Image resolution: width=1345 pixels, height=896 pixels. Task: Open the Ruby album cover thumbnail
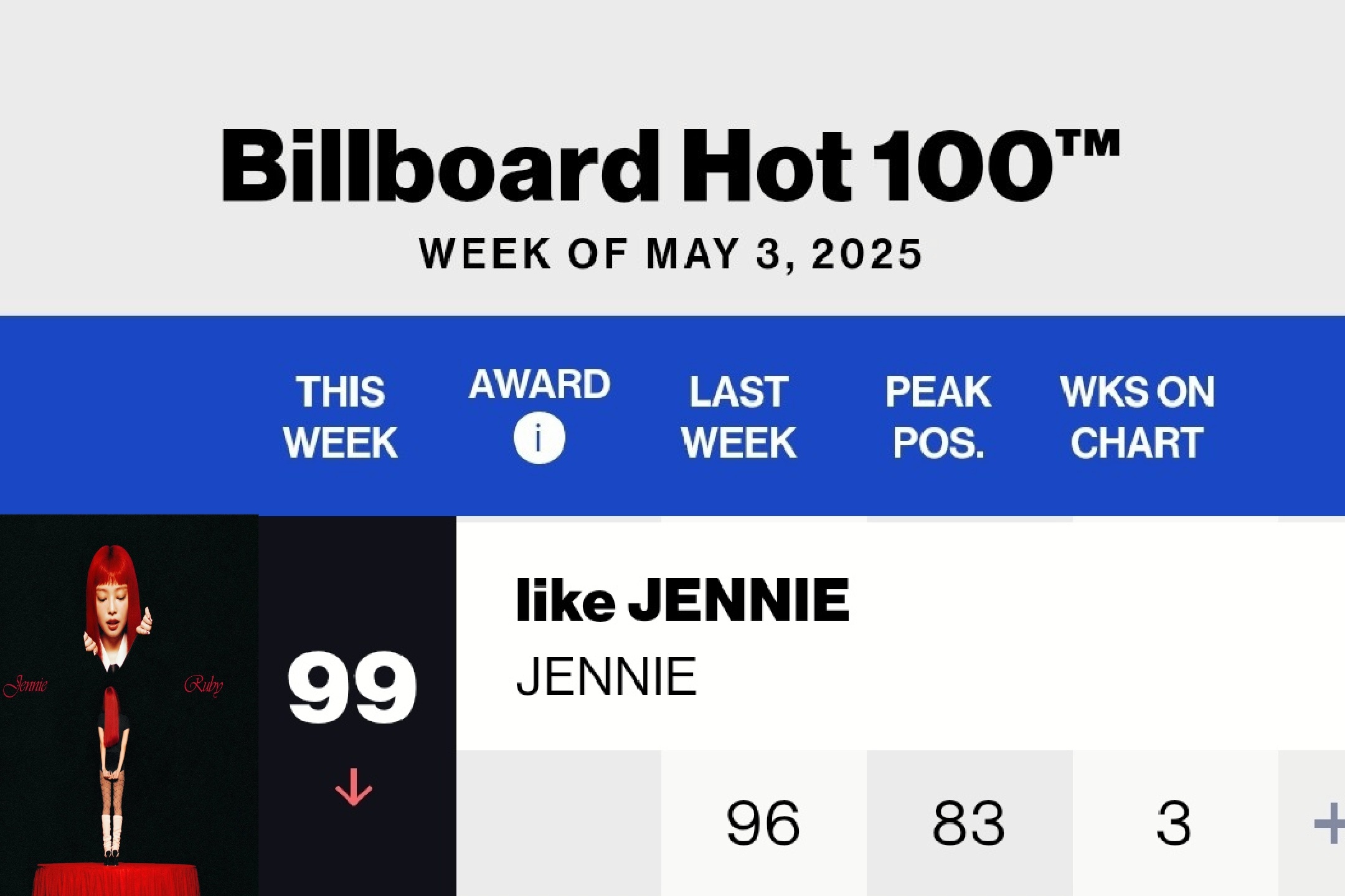click(129, 705)
